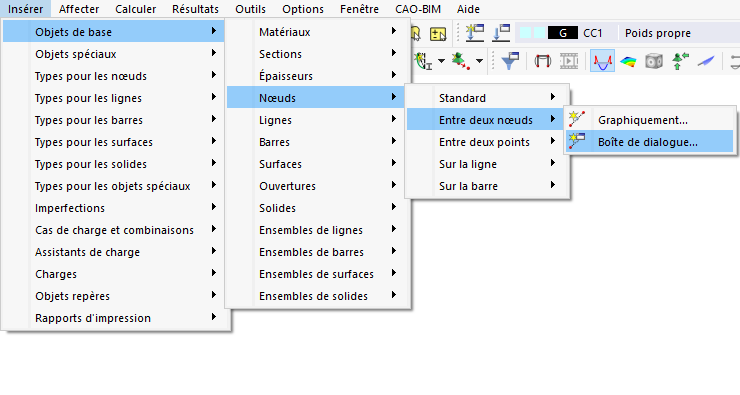Image resolution: width=740 pixels, height=395 pixels.
Task: Click the animation filmstrip icon
Action: tap(569, 61)
